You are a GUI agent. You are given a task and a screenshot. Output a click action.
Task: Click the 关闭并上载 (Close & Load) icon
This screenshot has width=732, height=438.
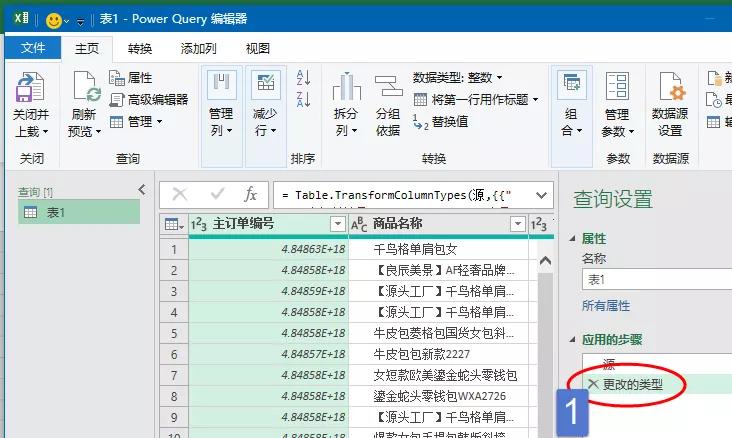(31, 90)
